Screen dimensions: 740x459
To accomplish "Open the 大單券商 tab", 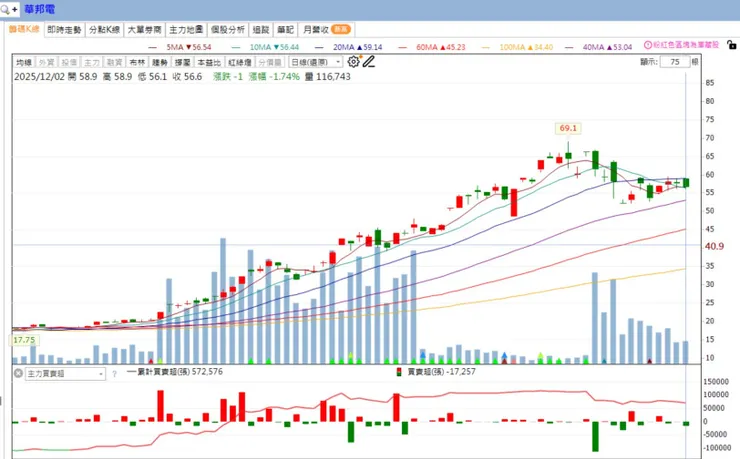I will click(144, 30).
